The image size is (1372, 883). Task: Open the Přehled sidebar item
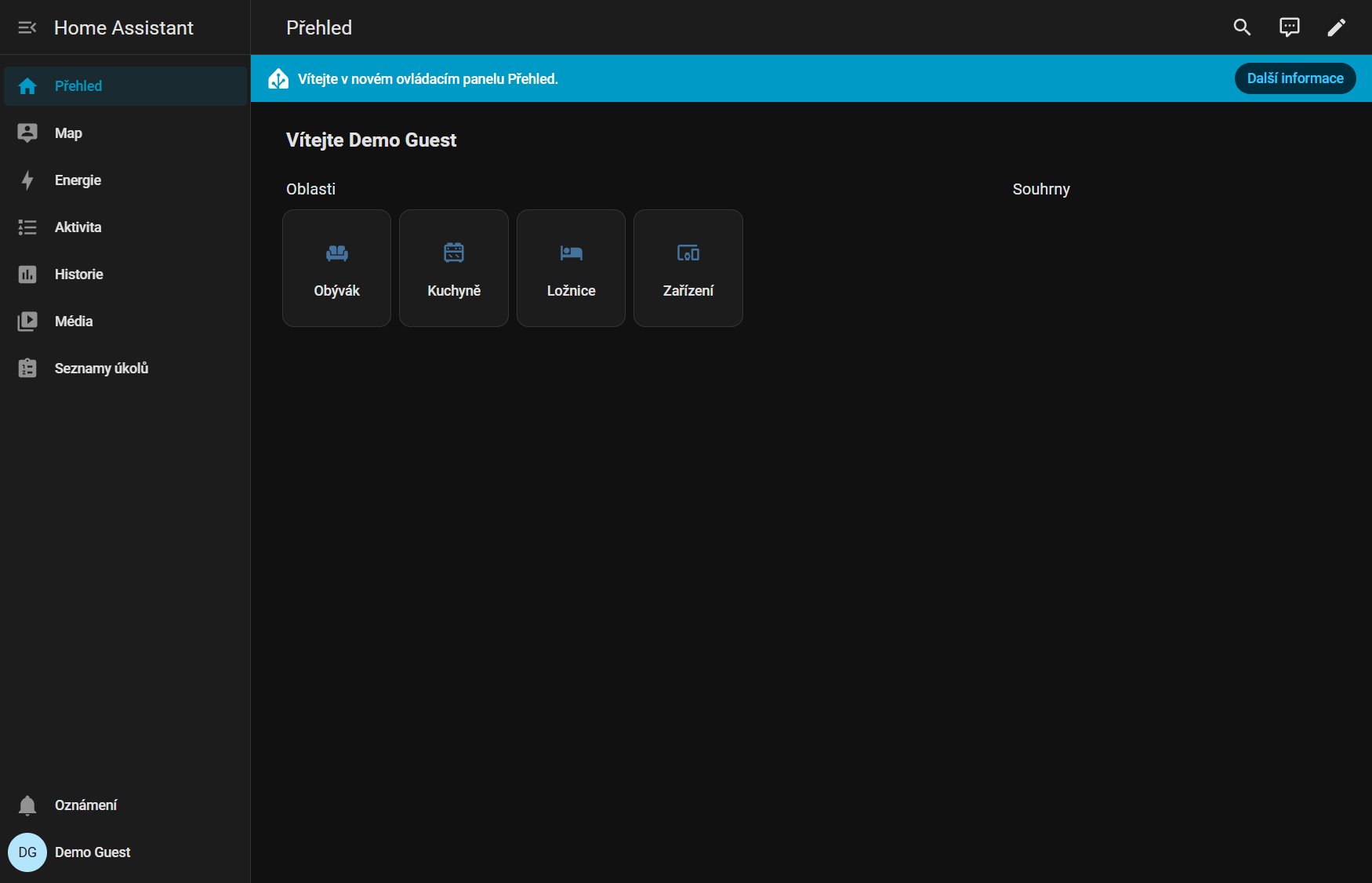[x=125, y=86]
